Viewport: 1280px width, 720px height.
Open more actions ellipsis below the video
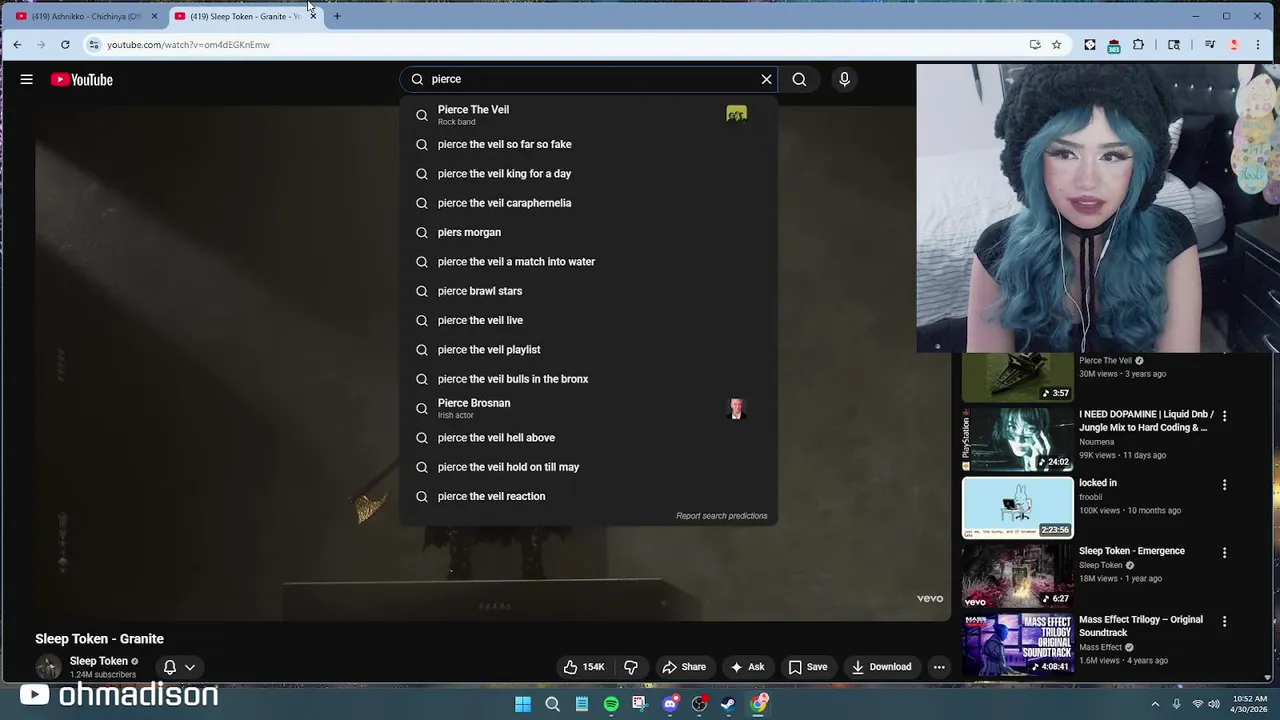pyautogui.click(x=939, y=667)
